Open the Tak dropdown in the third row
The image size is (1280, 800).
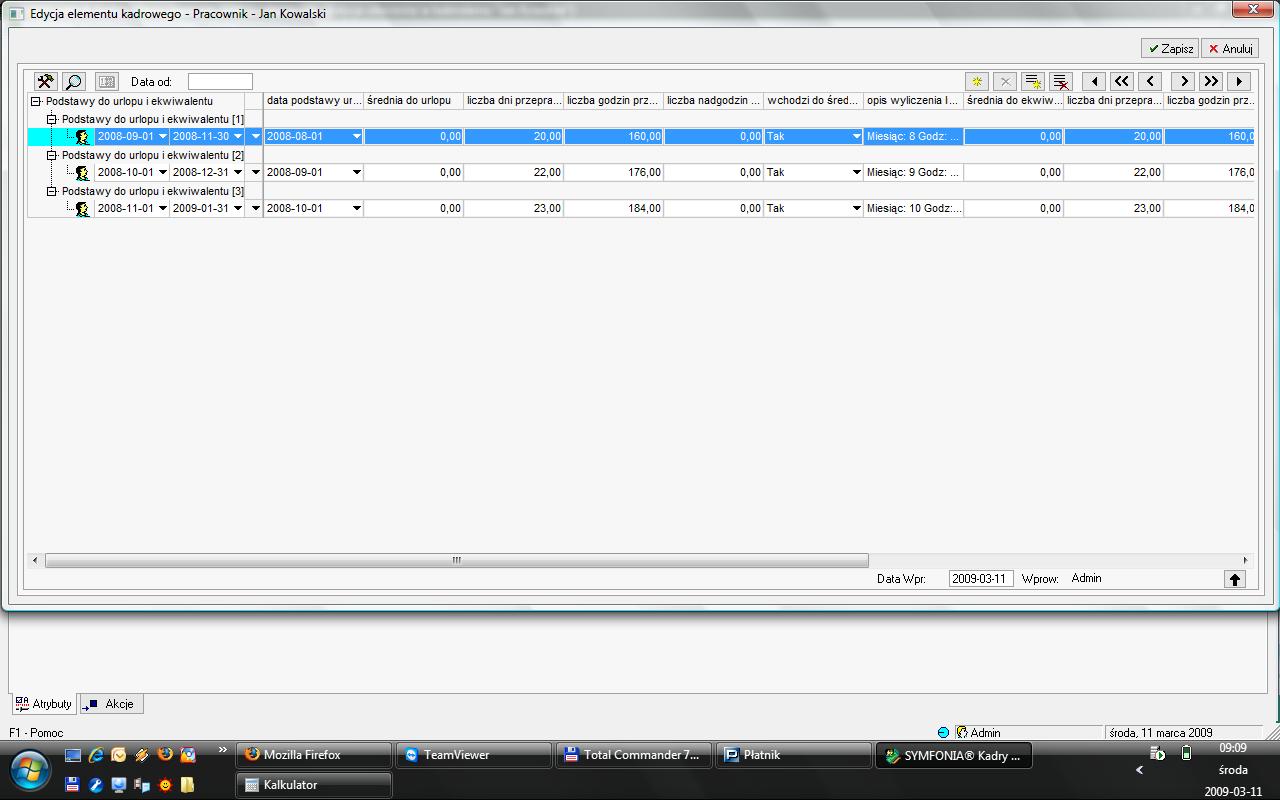click(856, 209)
